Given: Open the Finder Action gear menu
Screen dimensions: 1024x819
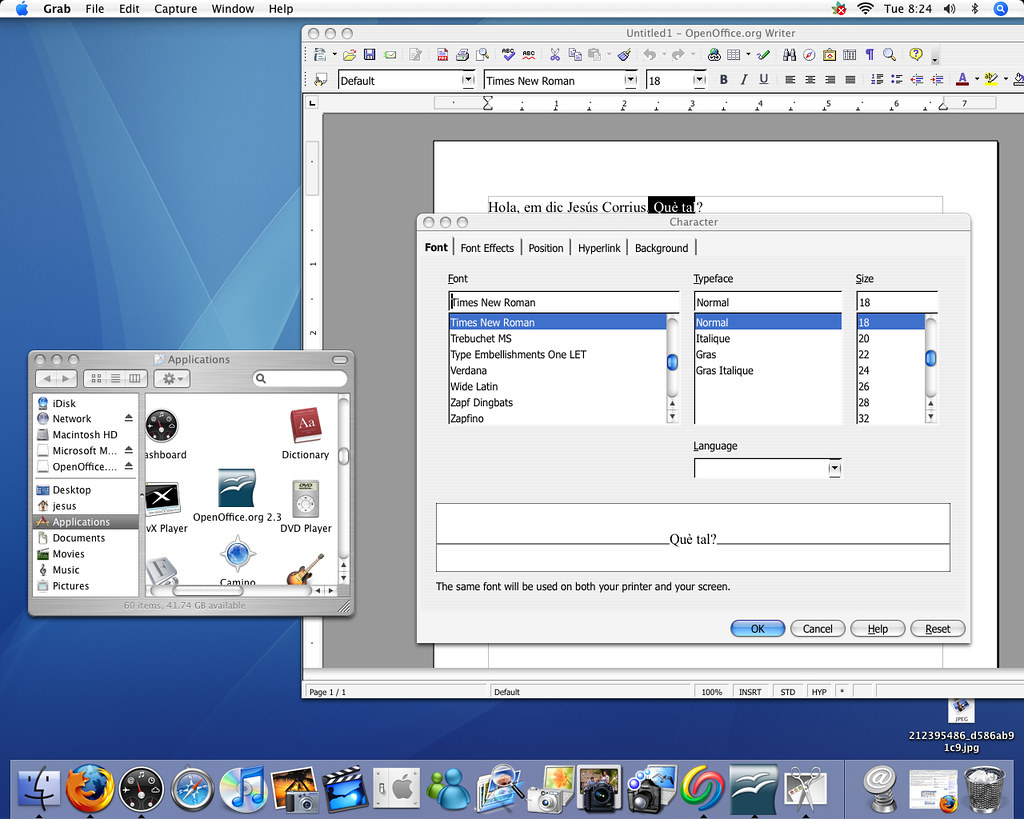Looking at the screenshot, I should click(x=172, y=378).
